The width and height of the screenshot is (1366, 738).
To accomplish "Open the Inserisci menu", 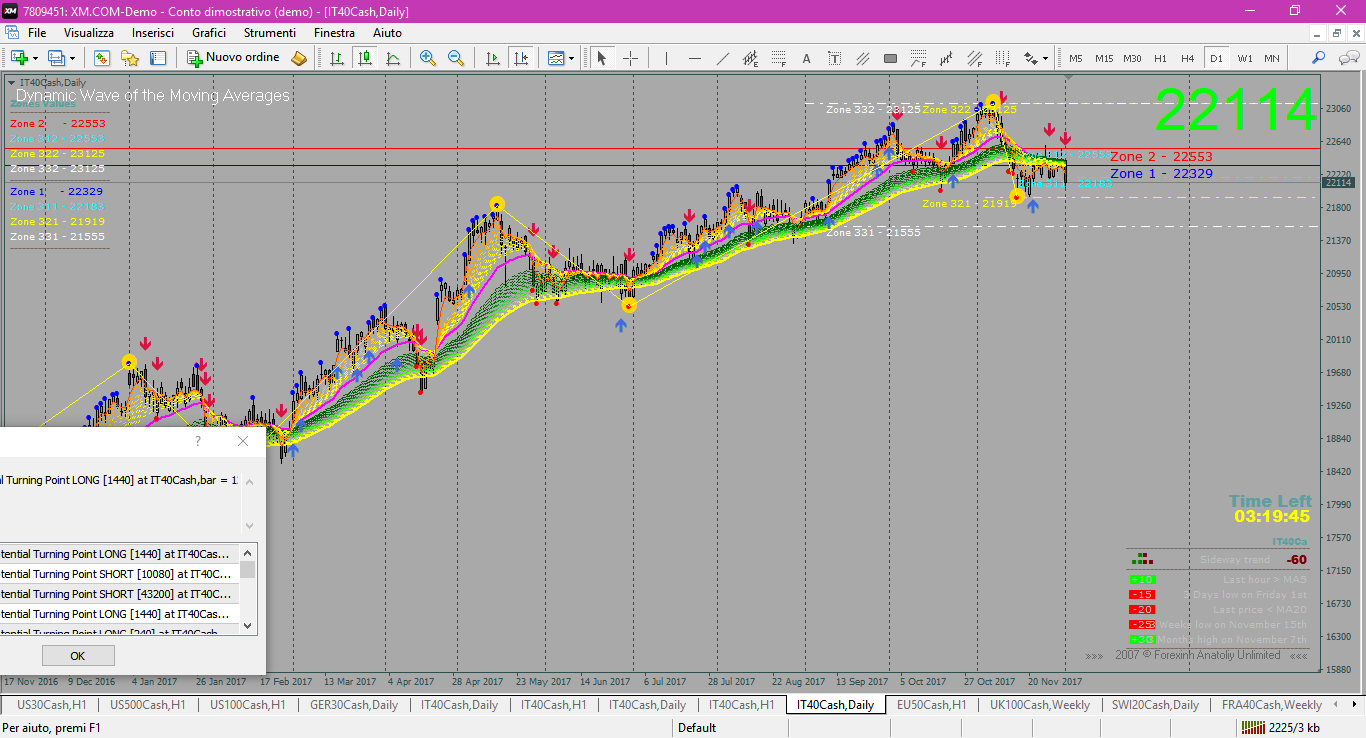I will pyautogui.click(x=153, y=33).
